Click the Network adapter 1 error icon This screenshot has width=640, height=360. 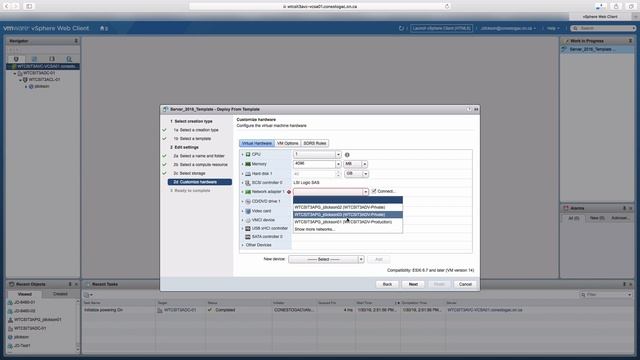coord(289,192)
